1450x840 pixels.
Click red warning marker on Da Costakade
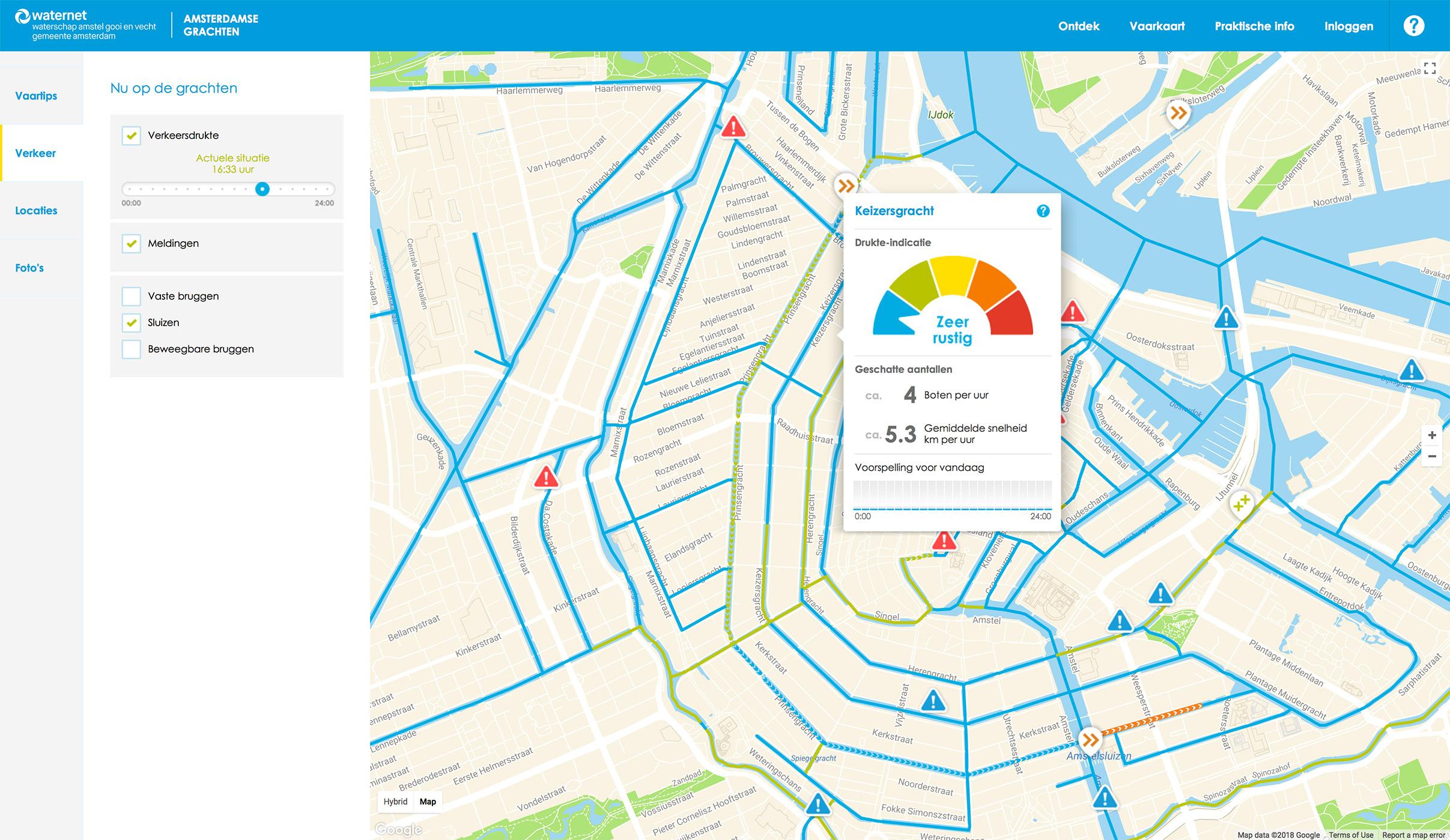(x=545, y=477)
